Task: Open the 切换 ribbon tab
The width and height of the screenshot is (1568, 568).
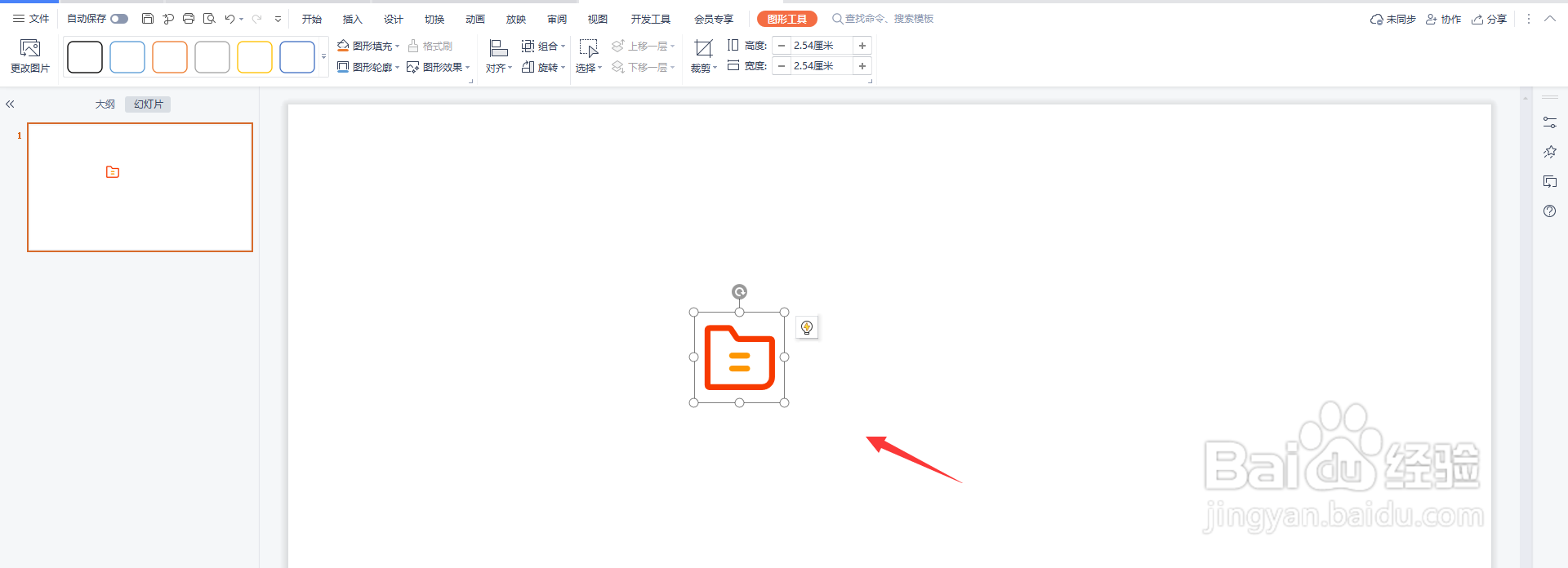Action: tap(434, 19)
